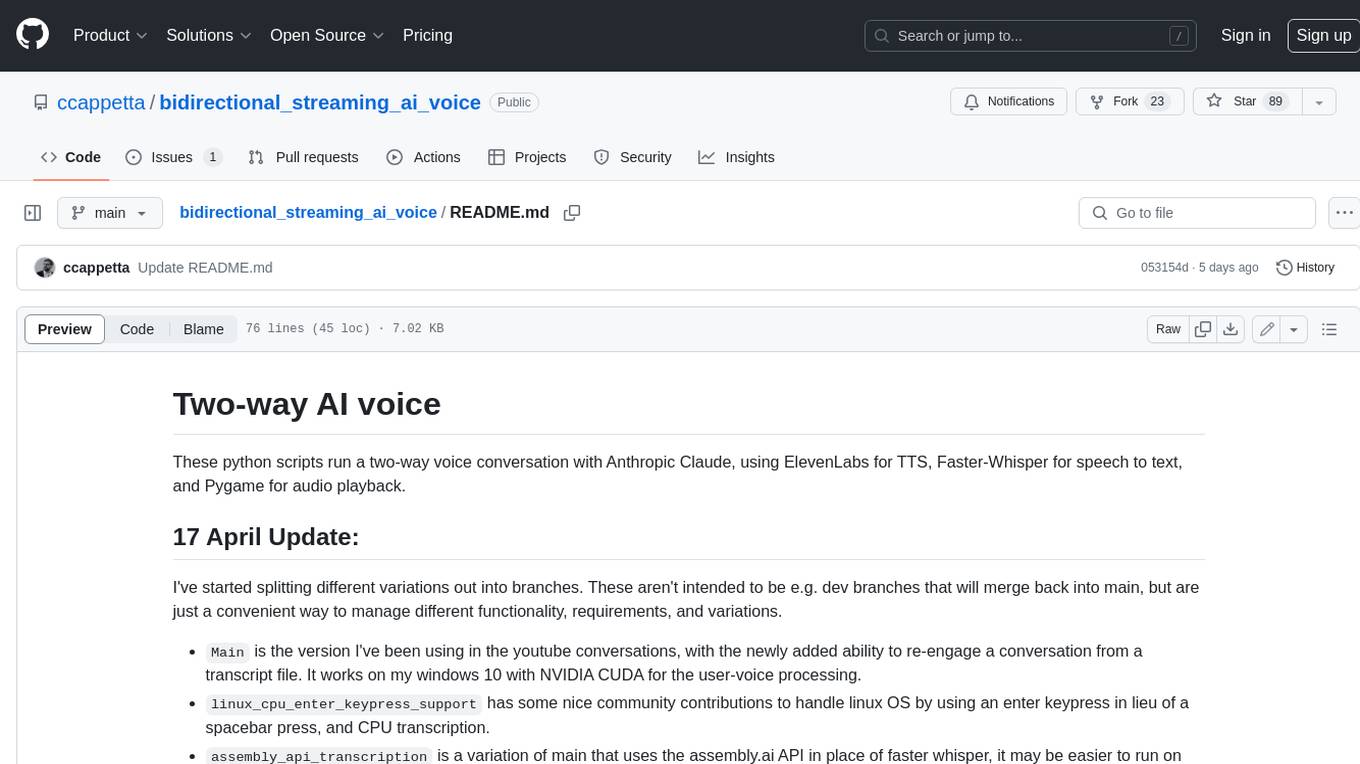This screenshot has width=1360, height=764.
Task: Click linux_cpu_enter_keypress_support code label
Action: 344,704
